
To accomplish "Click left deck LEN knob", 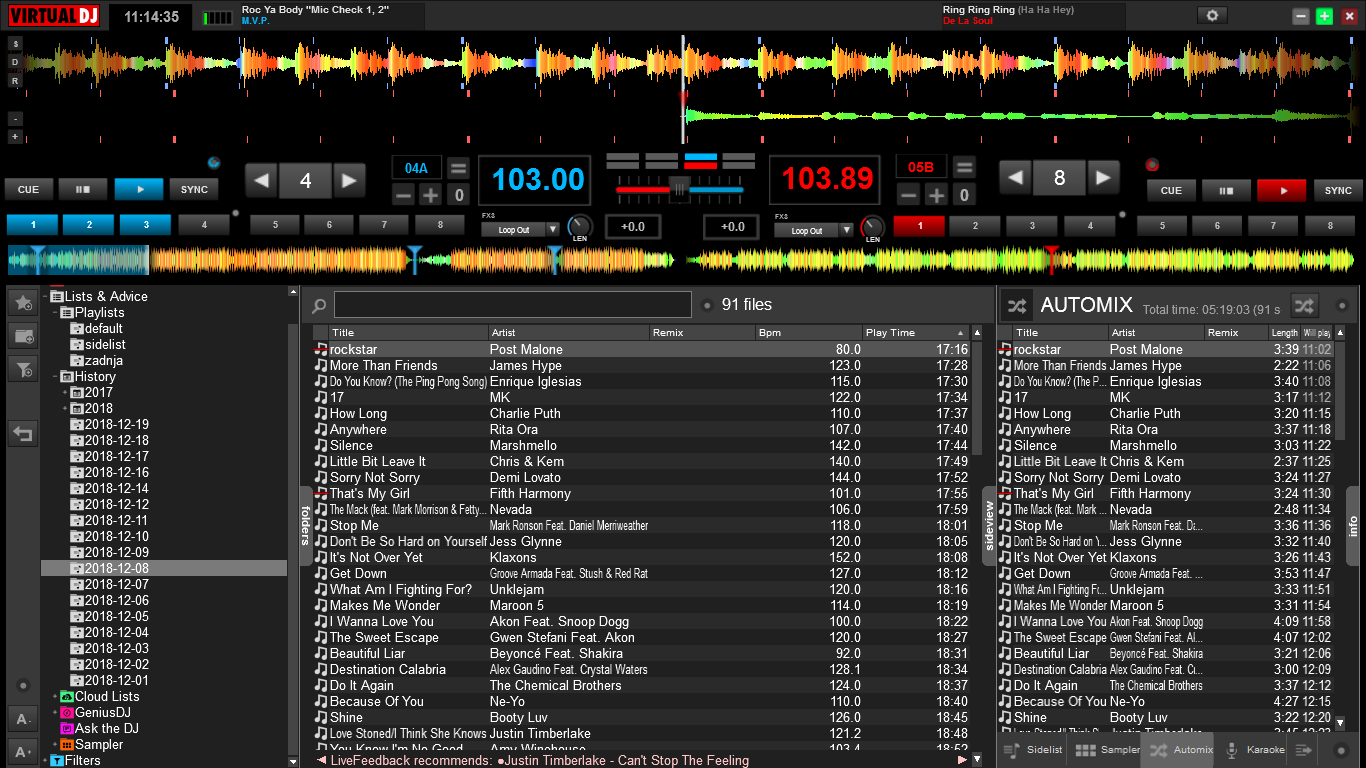I will click(580, 228).
